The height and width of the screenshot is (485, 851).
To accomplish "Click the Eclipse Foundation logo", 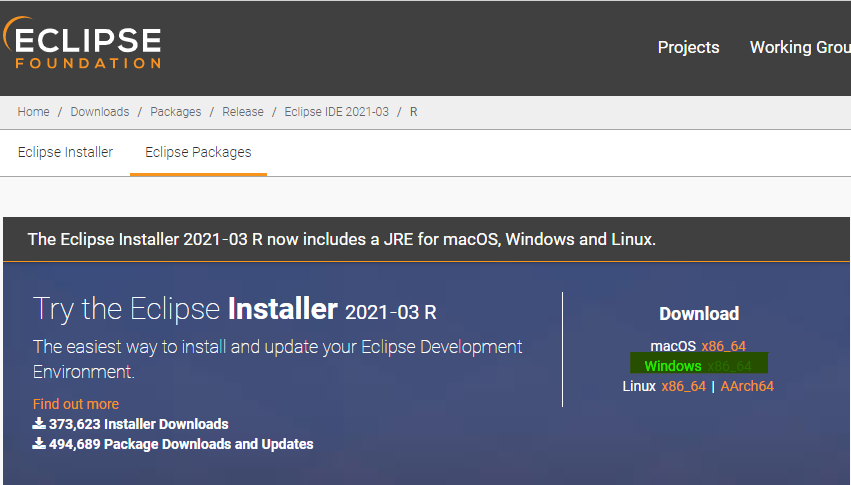I will [x=83, y=45].
